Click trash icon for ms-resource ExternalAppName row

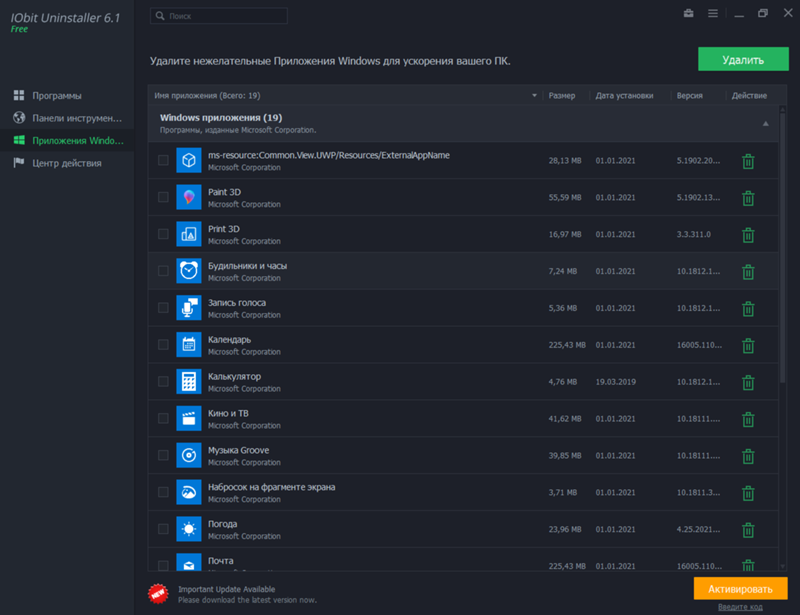(748, 161)
